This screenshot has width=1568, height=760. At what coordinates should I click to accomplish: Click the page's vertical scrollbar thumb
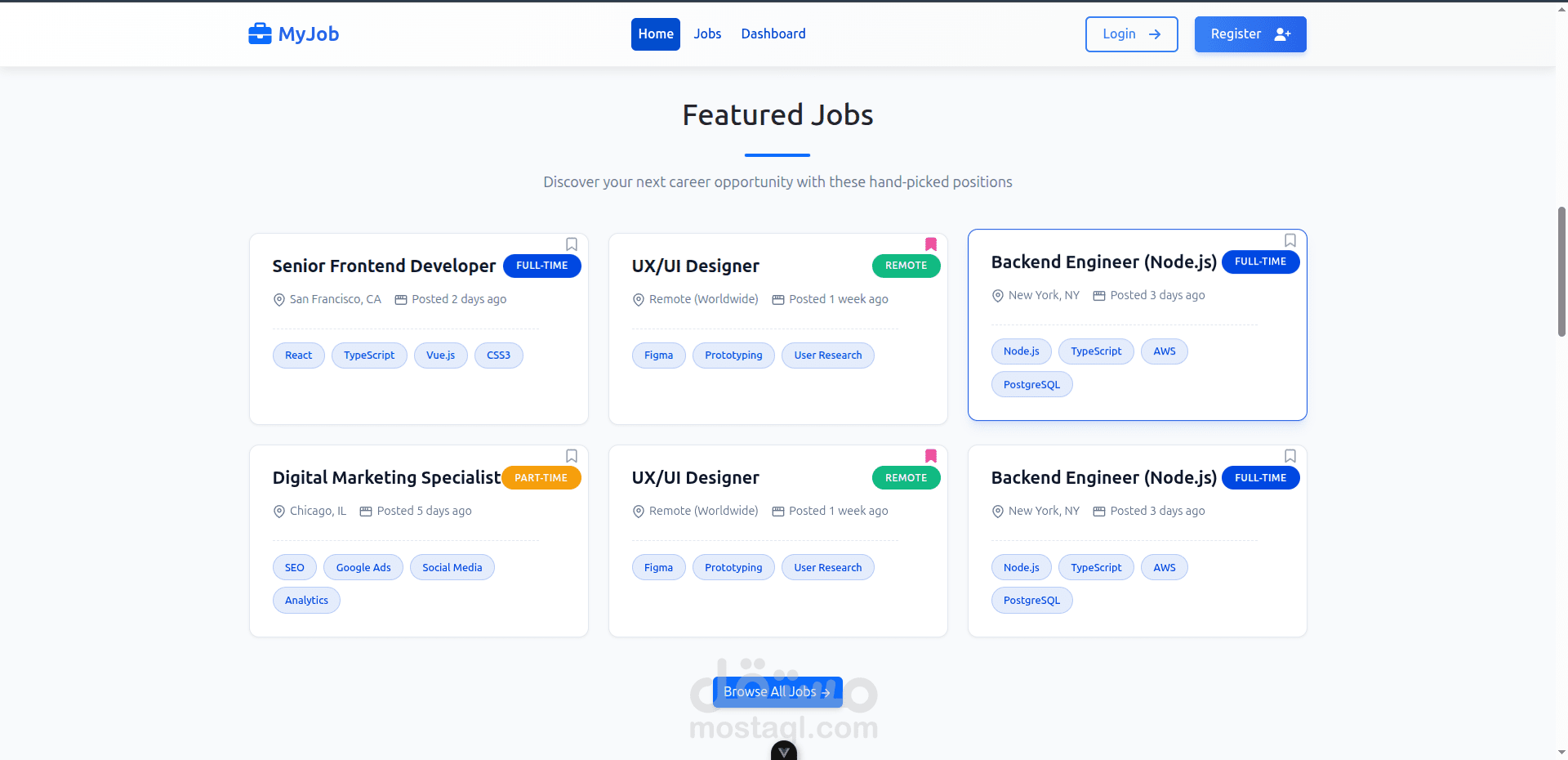pos(1561,270)
